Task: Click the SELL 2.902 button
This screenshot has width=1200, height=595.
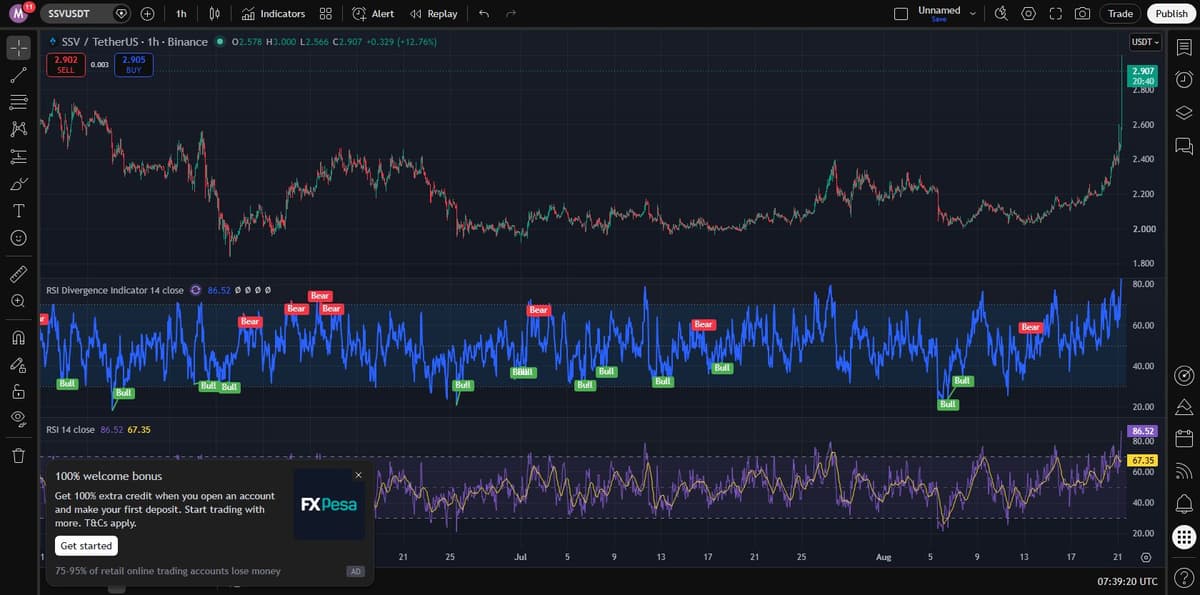Action: click(x=66, y=64)
